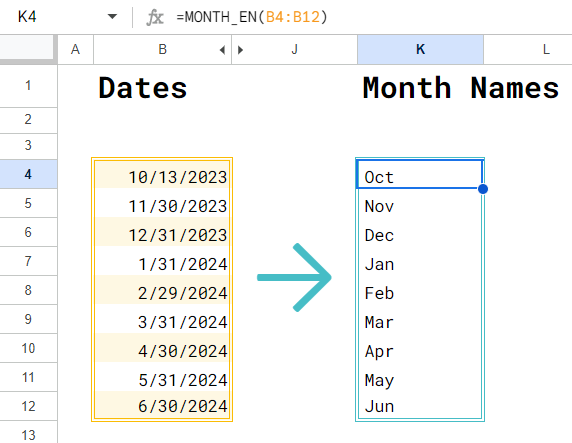Select row 1 header
This screenshot has height=443, width=572.
click(28, 86)
